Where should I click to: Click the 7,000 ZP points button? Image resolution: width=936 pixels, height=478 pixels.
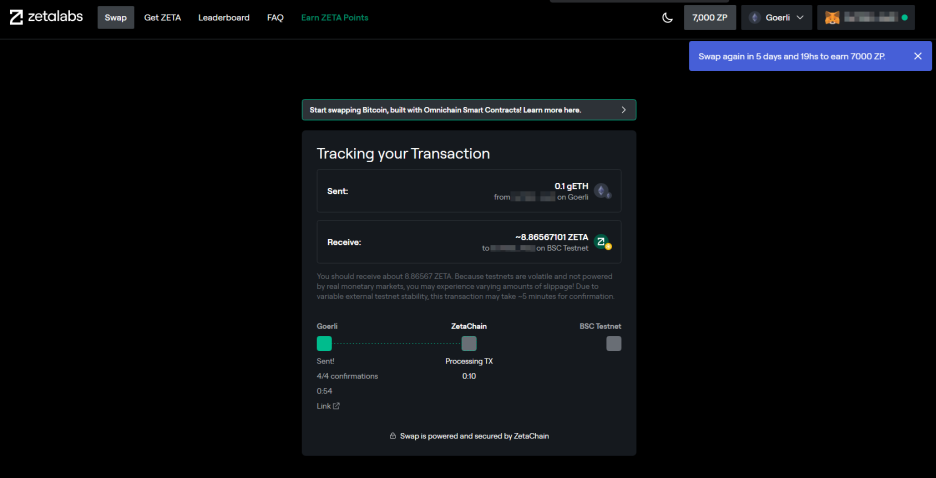coord(710,18)
